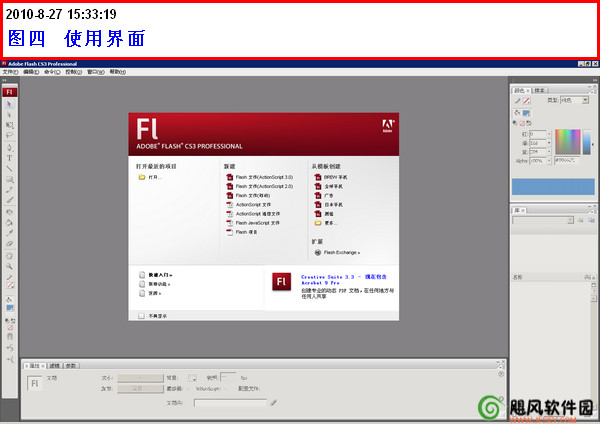Image resolution: width=600 pixels, height=424 pixels.
Task: Check the don't show again box
Action: (x=141, y=316)
